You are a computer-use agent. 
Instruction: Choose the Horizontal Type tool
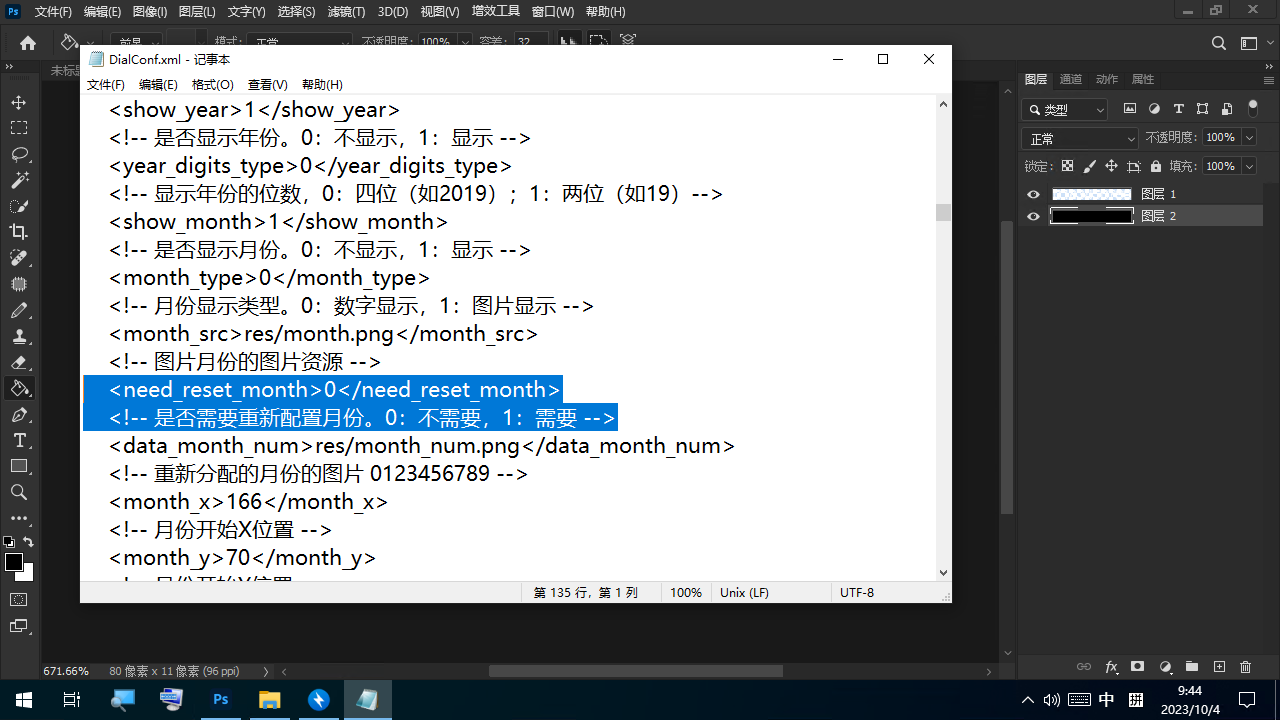(x=19, y=440)
